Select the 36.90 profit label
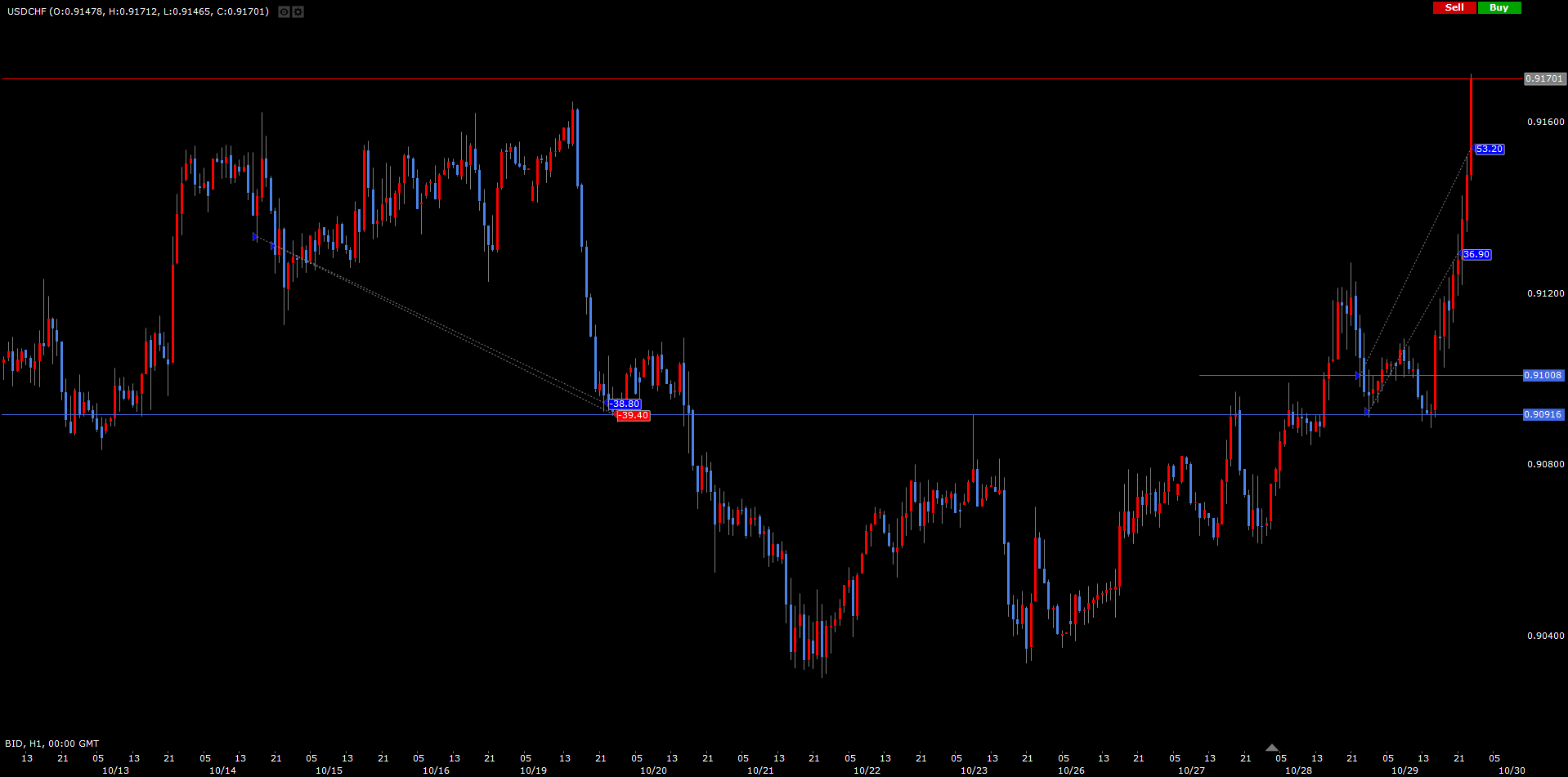 coord(1476,255)
